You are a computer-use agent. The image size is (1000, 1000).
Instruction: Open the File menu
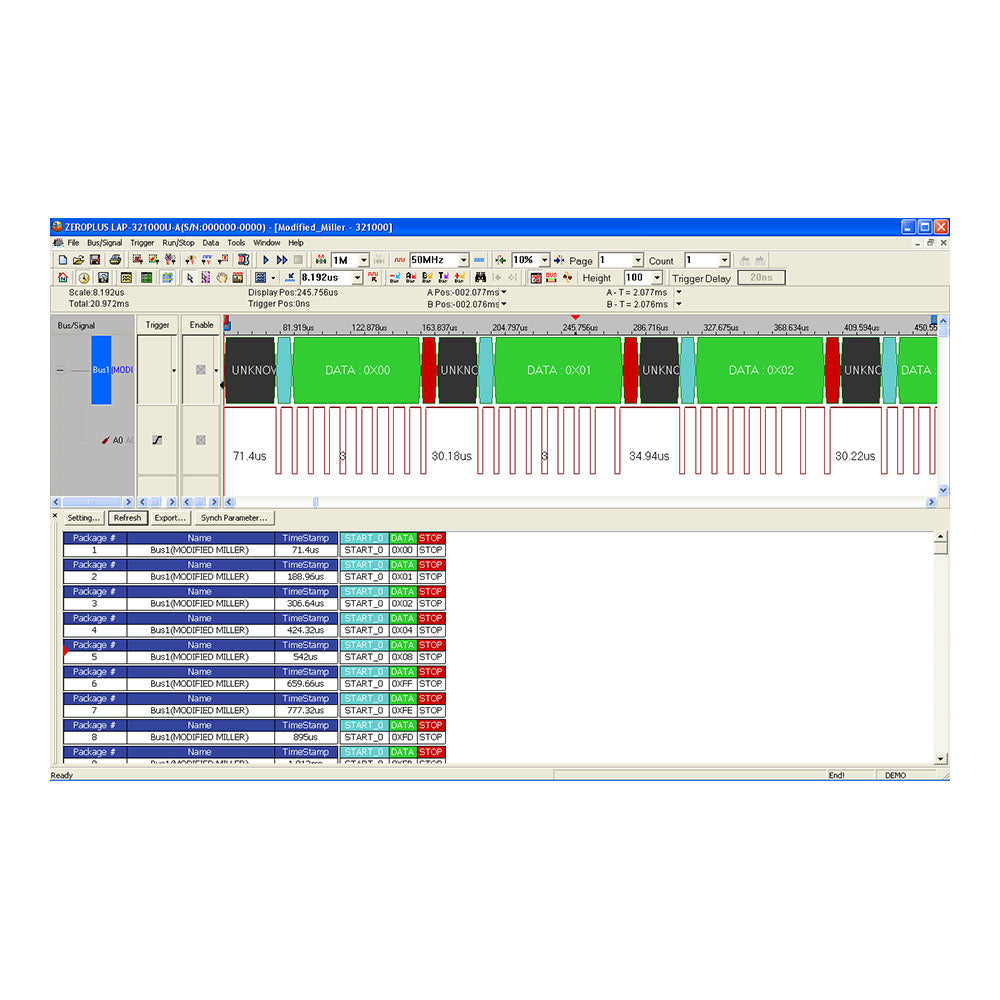point(73,242)
